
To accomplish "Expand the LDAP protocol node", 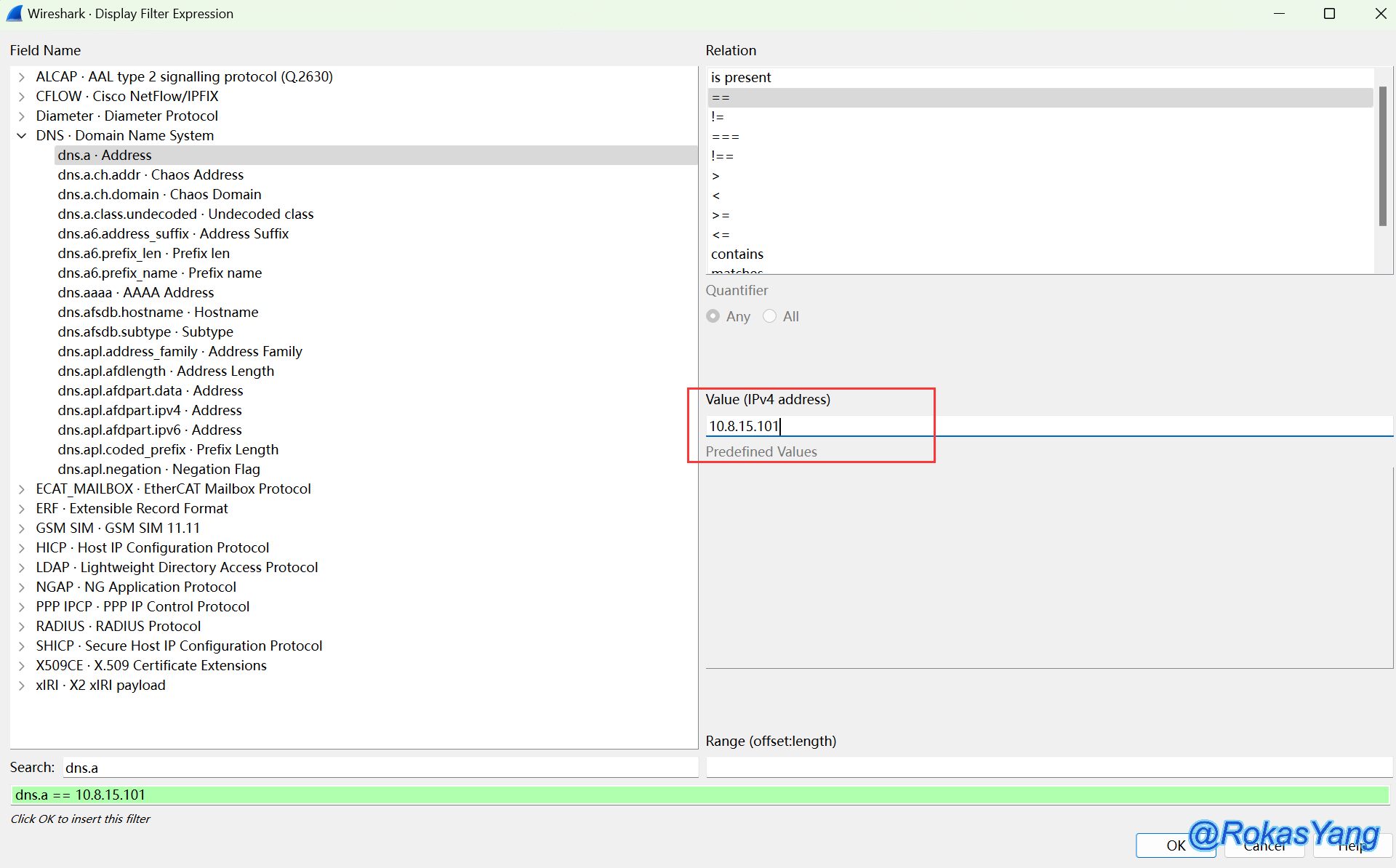I will (x=22, y=568).
